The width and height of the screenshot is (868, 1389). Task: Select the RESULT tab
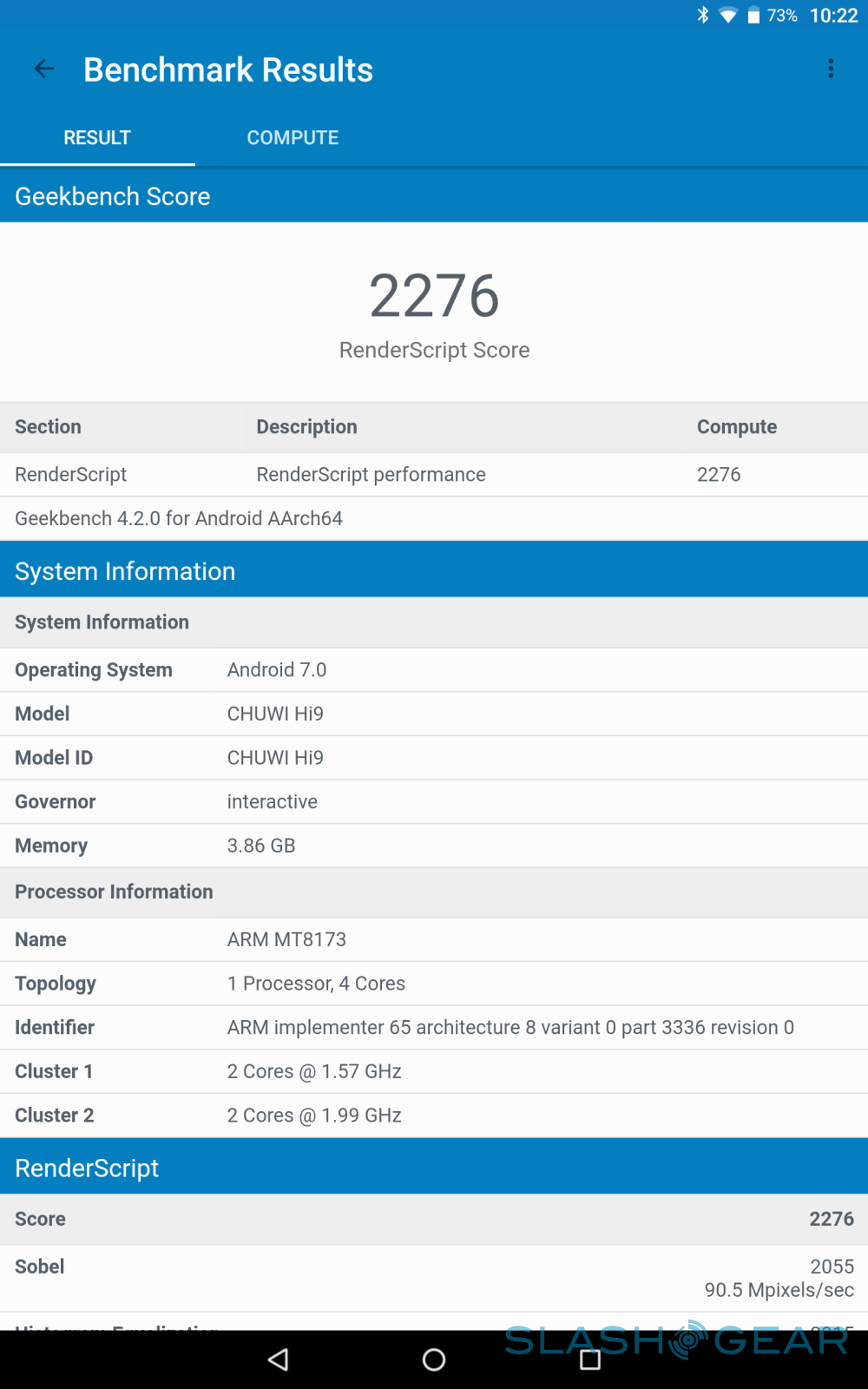[x=97, y=138]
